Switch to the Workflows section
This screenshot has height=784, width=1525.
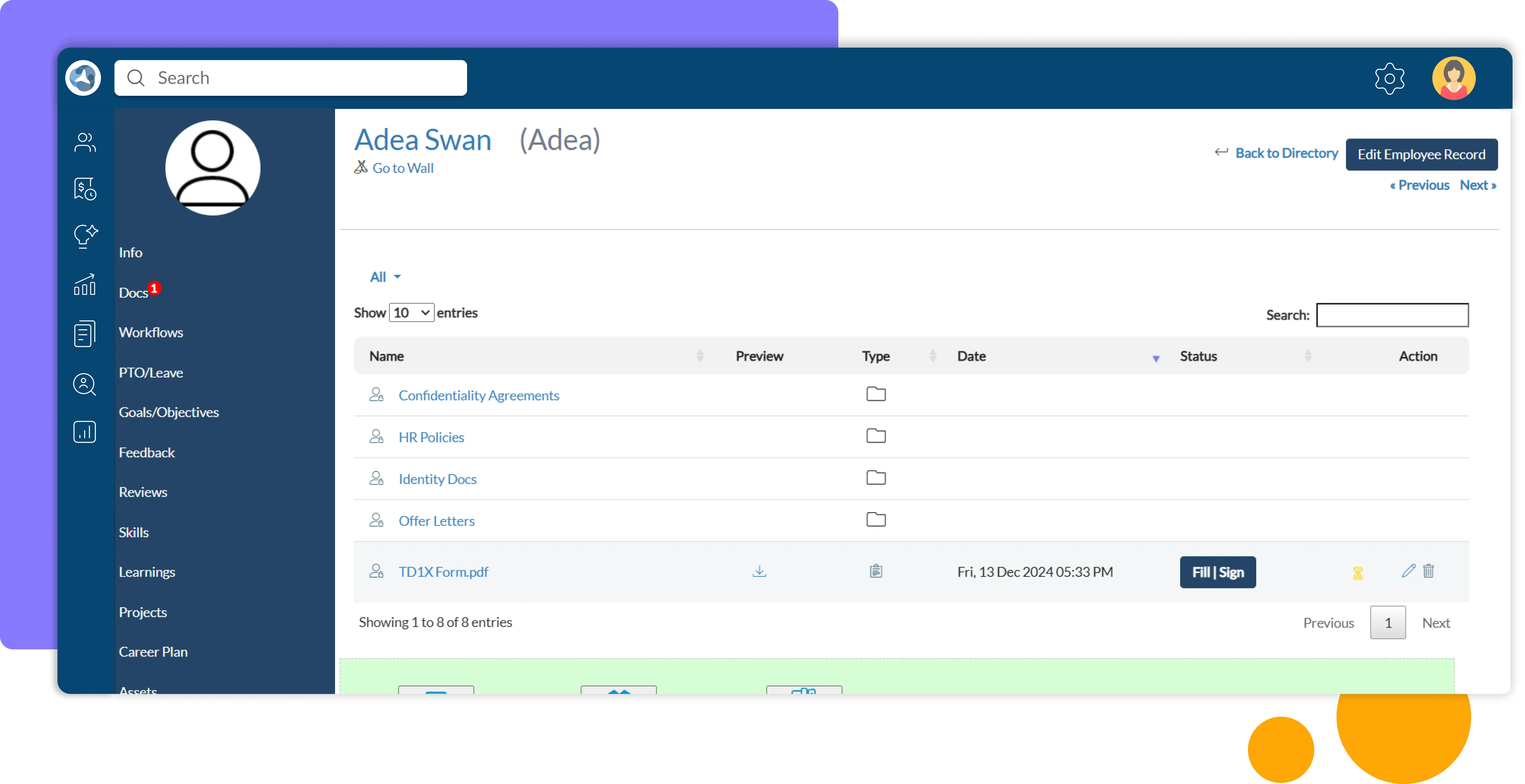[151, 333]
